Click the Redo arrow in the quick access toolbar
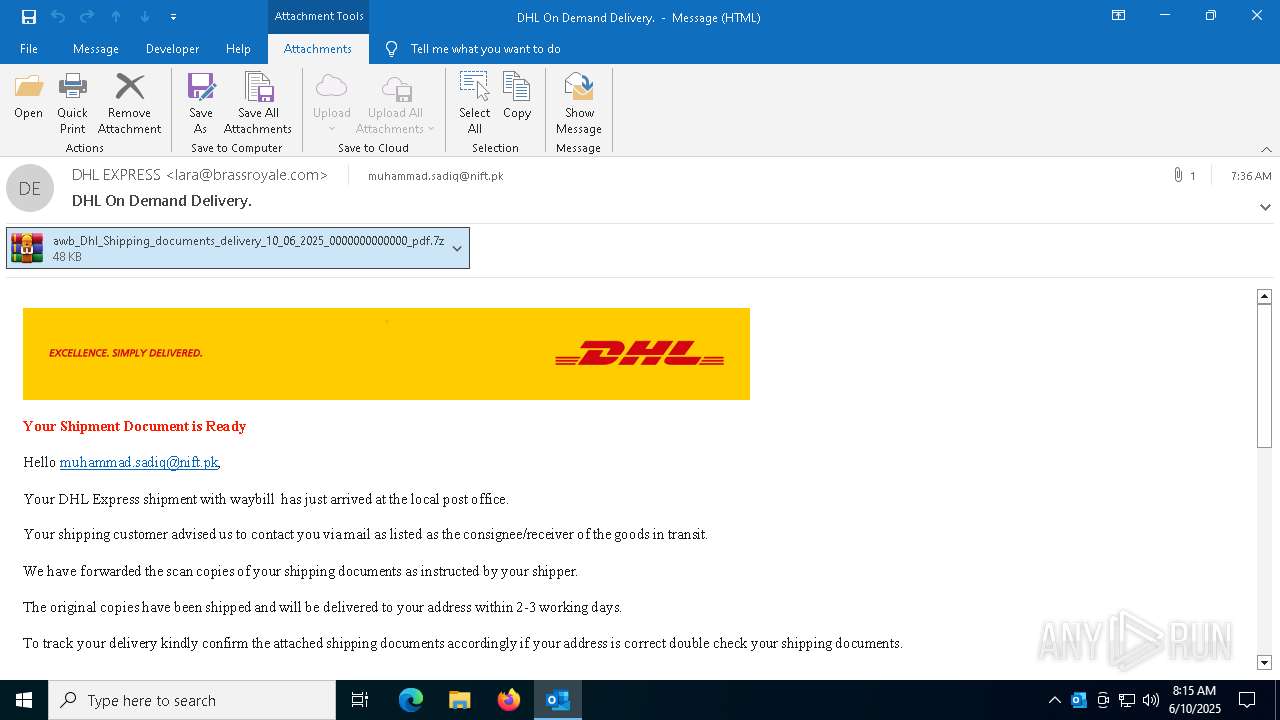Image resolution: width=1280 pixels, height=720 pixels. tap(87, 17)
